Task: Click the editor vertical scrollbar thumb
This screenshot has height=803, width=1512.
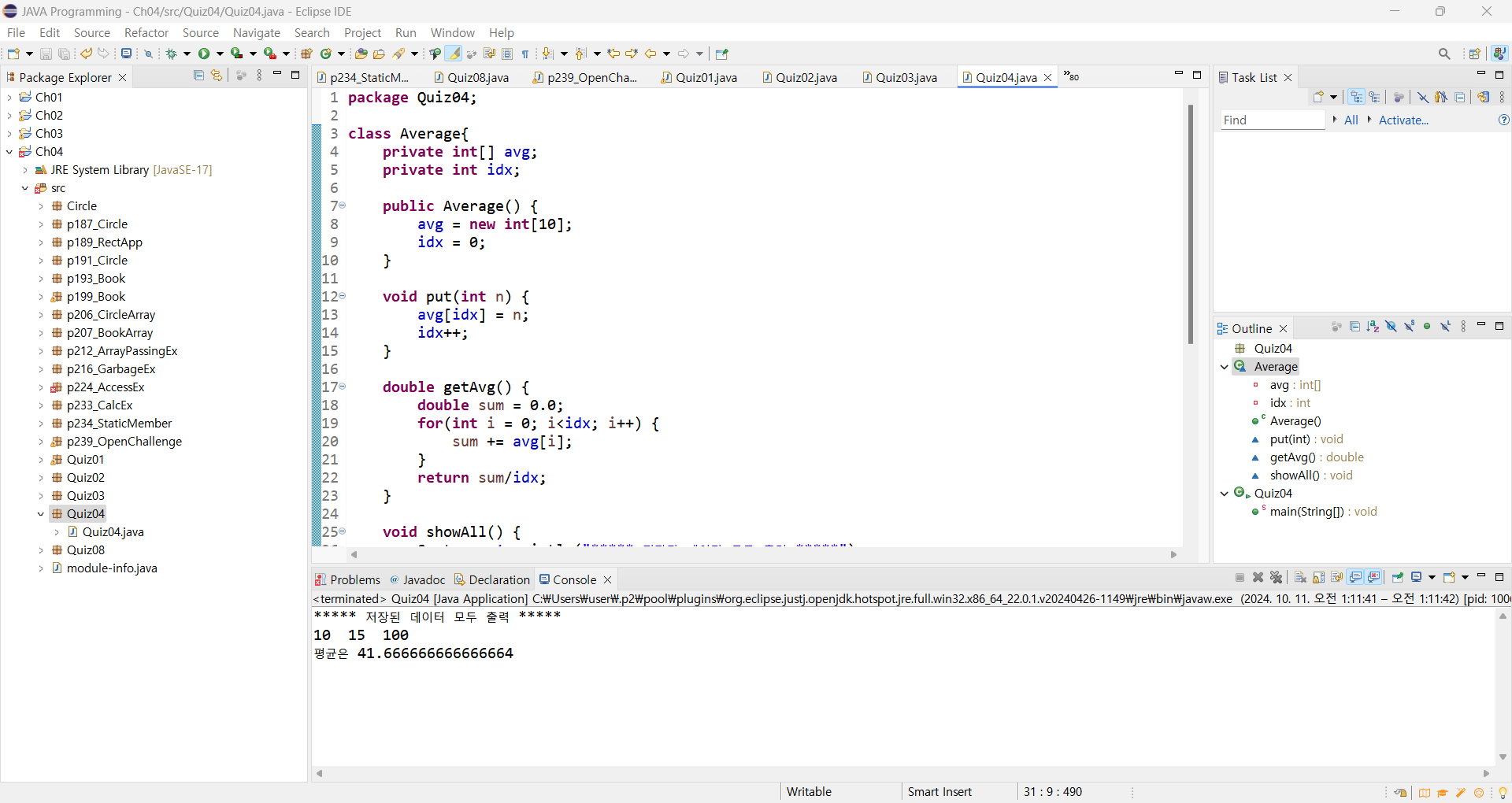Action: click(x=1191, y=223)
